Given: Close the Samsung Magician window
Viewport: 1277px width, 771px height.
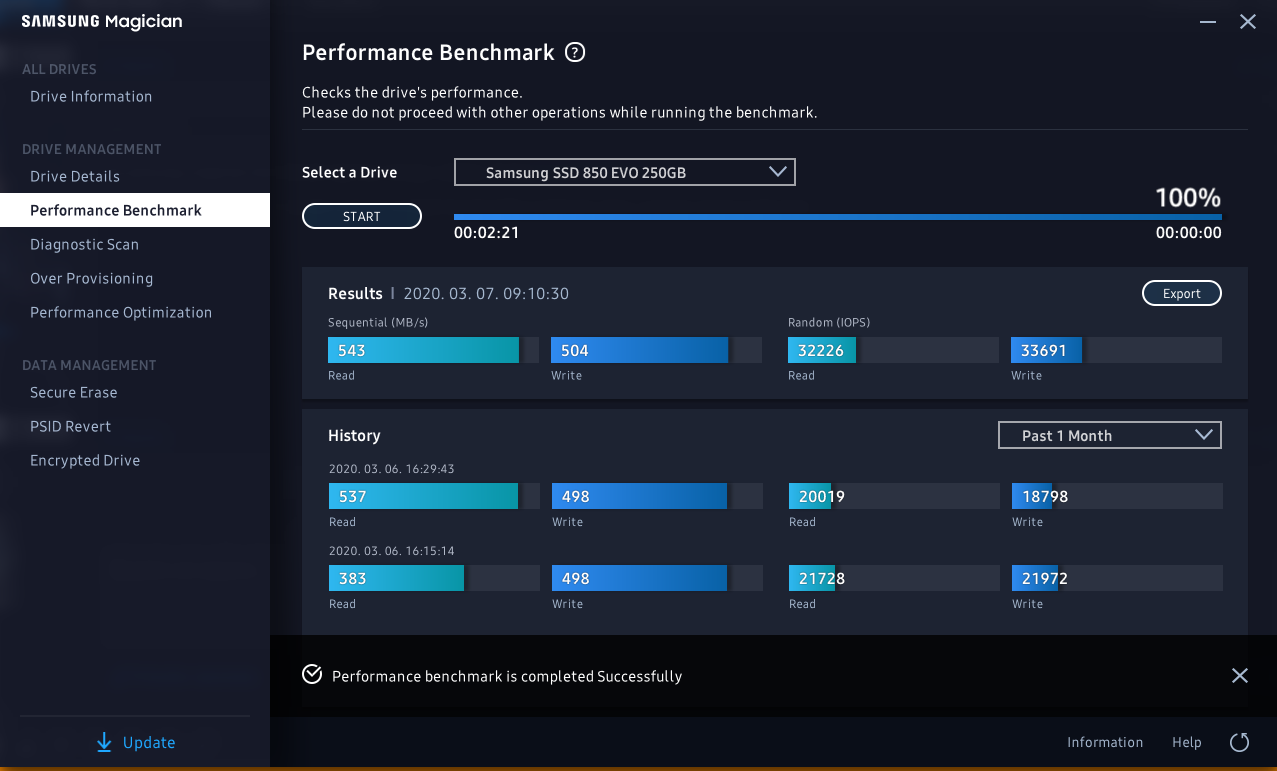Looking at the screenshot, I should click(x=1248, y=21).
